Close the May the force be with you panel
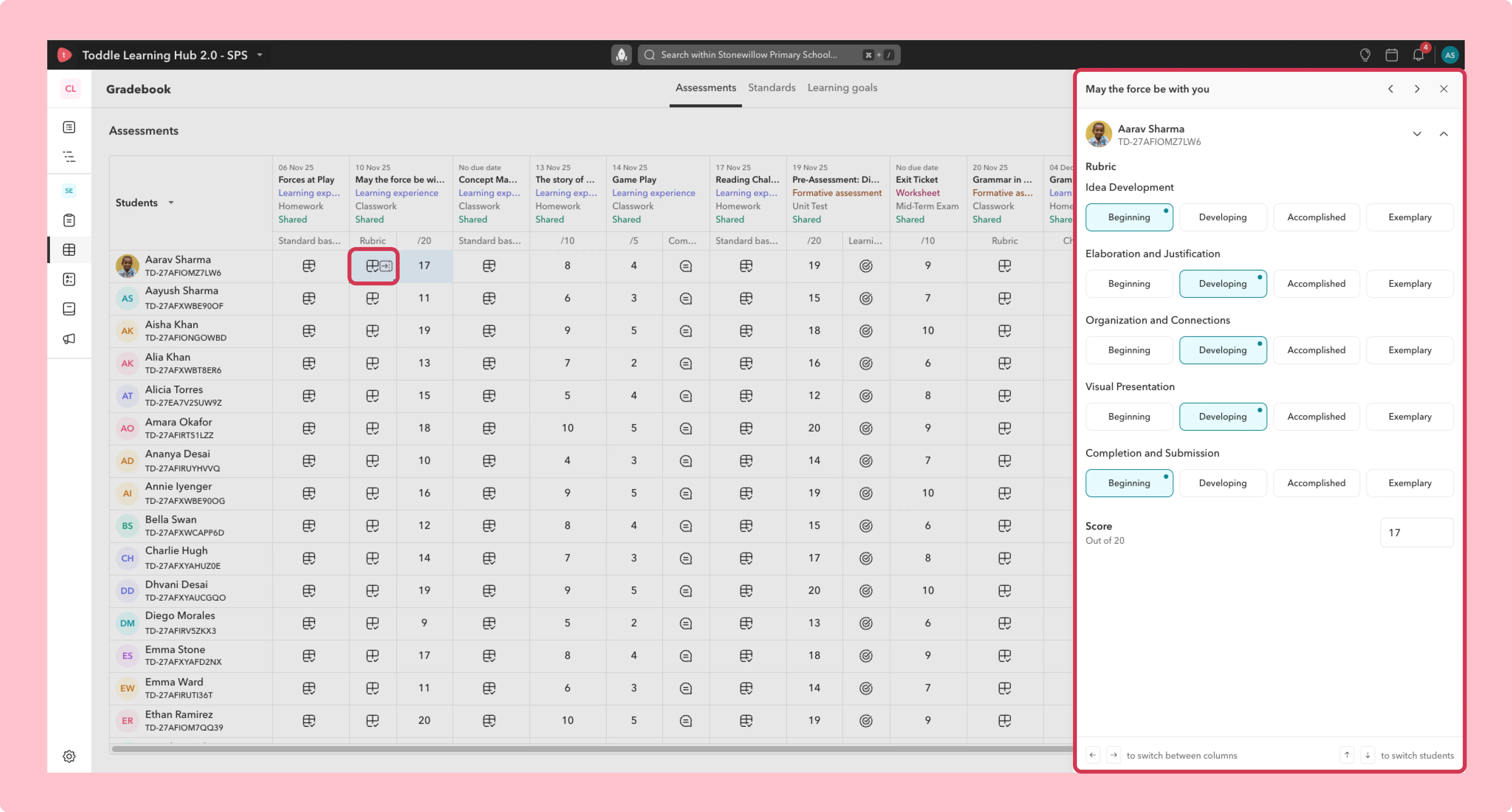Viewport: 1512px width, 812px height. coord(1443,89)
